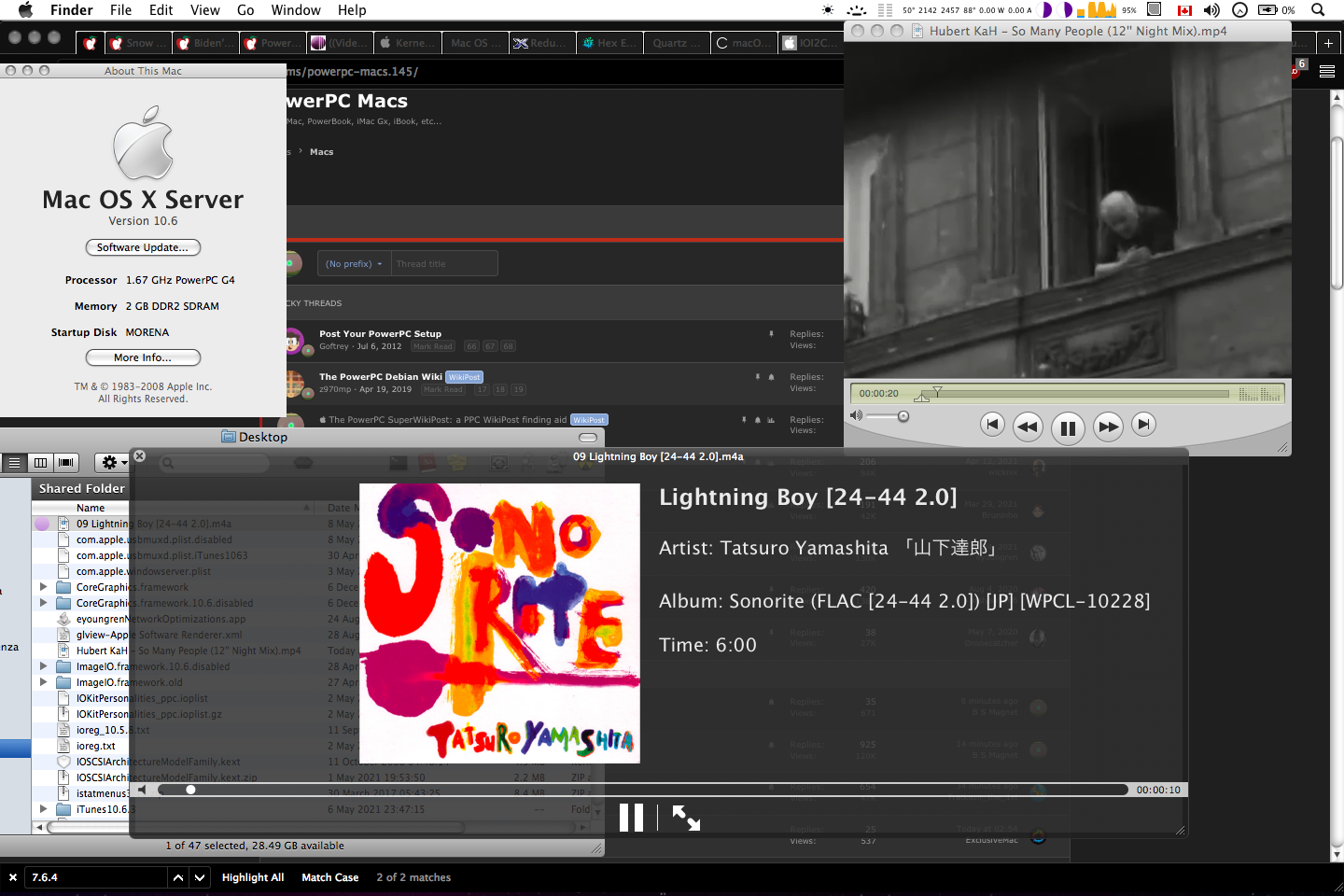1344x896 pixels.
Task: Switch to the Snow browser tab
Action: pyautogui.click(x=137, y=43)
